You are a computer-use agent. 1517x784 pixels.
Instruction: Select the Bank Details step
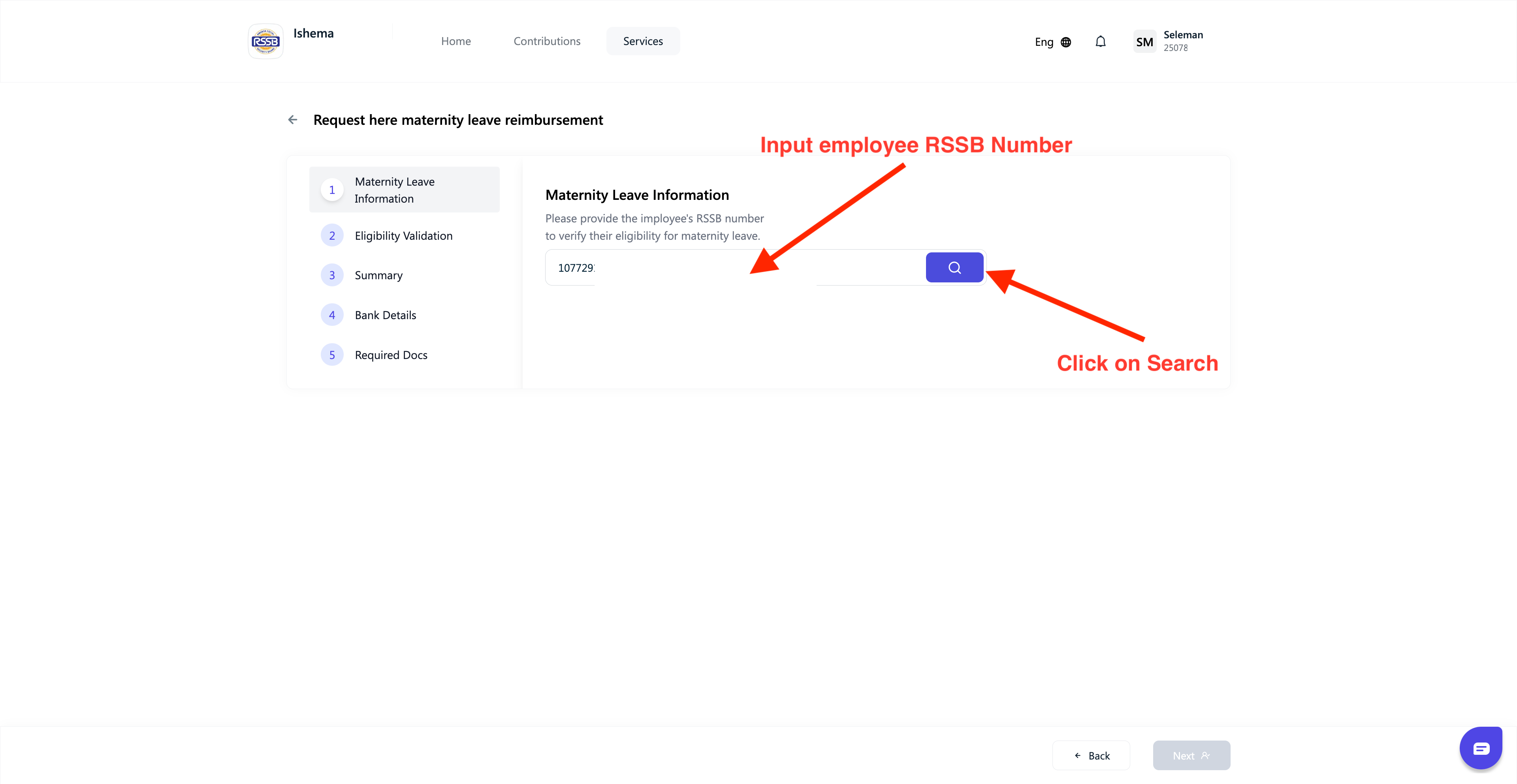(x=385, y=315)
